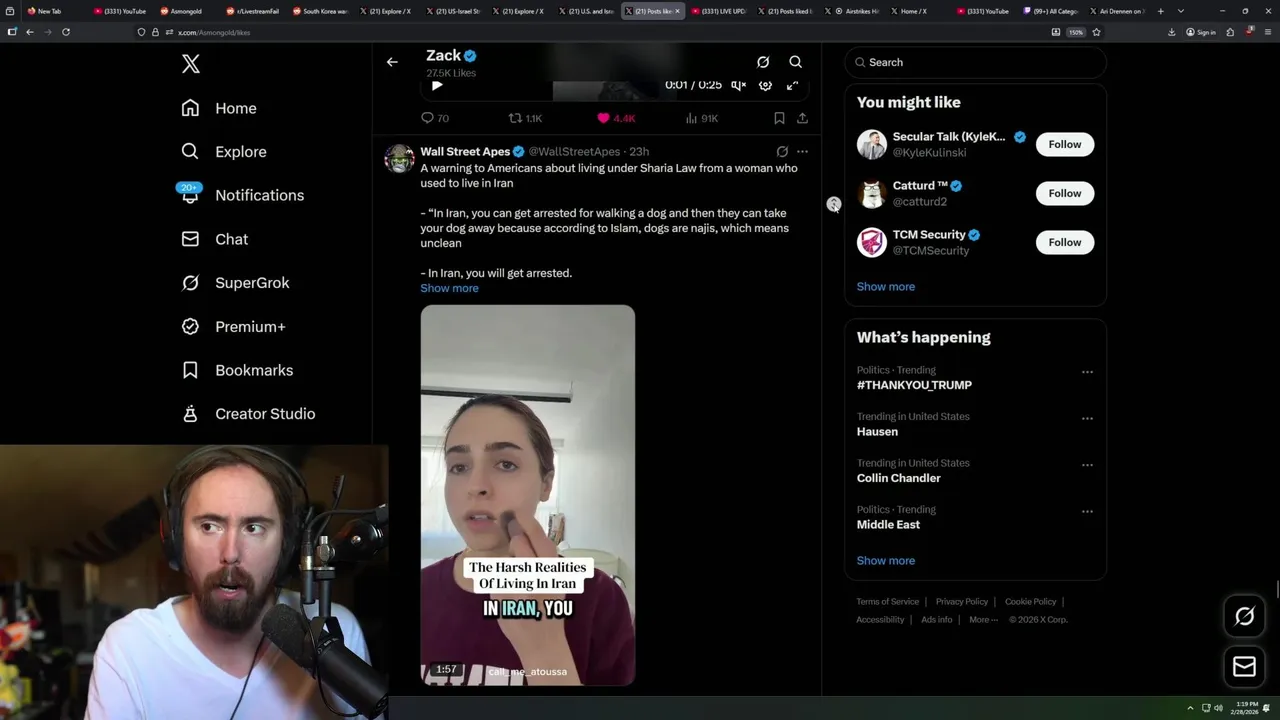
Task: Open a new browser tab
Action: click(1160, 11)
